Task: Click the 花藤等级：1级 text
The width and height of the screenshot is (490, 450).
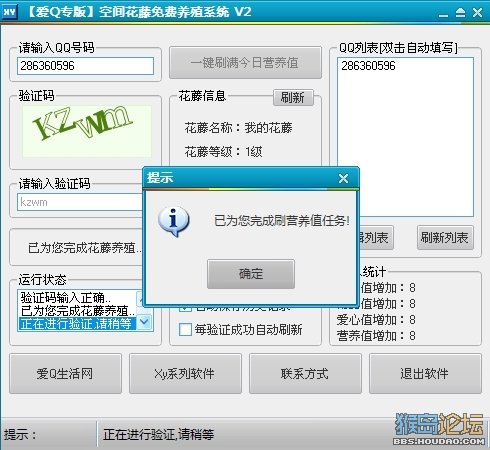Action: (224, 152)
